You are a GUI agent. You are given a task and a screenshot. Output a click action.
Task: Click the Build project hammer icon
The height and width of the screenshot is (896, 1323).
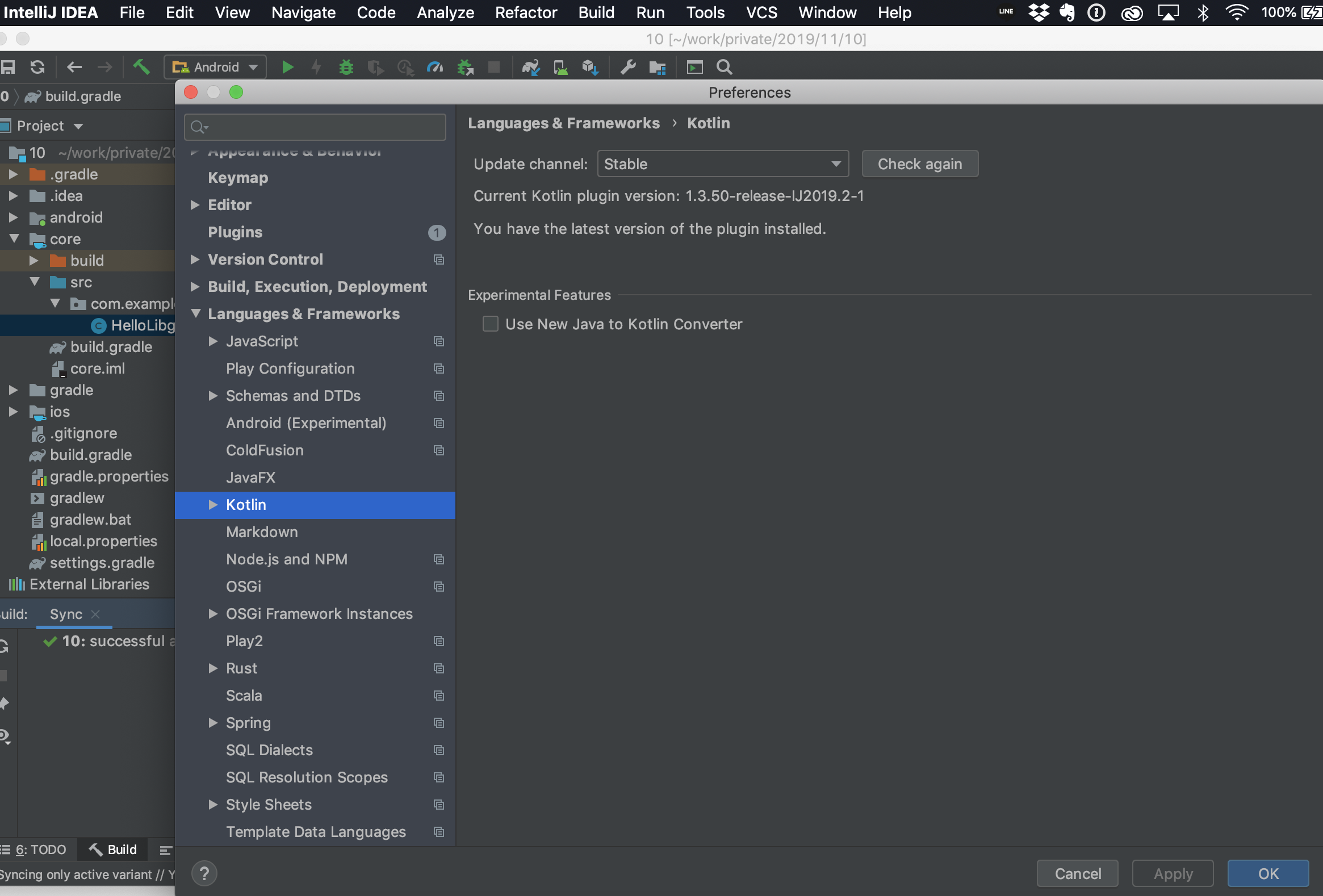tap(141, 67)
